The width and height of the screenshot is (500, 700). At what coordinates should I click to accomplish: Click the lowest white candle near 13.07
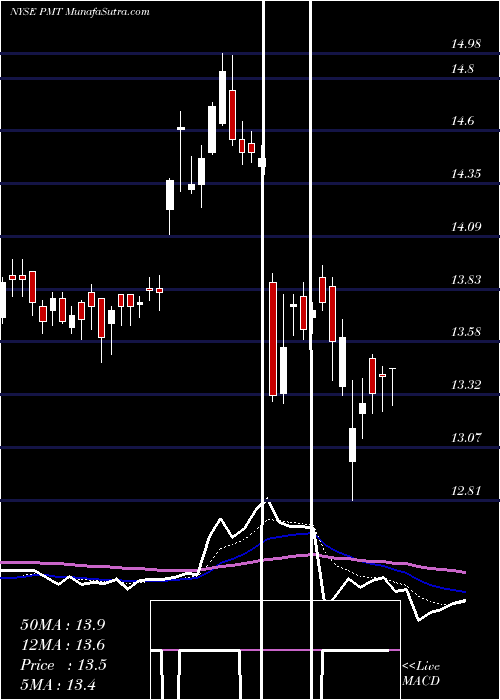click(352, 445)
